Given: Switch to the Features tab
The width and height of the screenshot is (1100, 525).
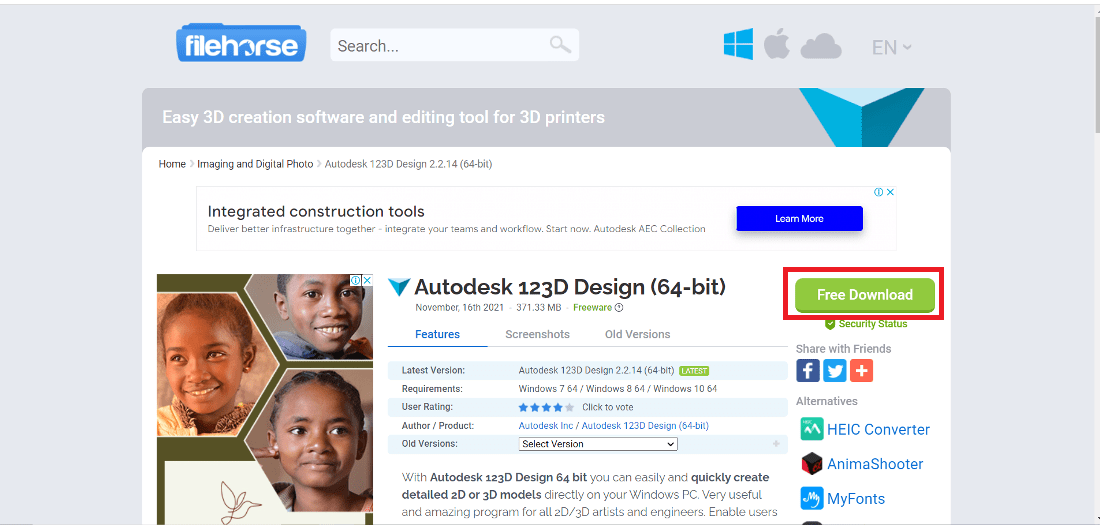Looking at the screenshot, I should [x=437, y=334].
